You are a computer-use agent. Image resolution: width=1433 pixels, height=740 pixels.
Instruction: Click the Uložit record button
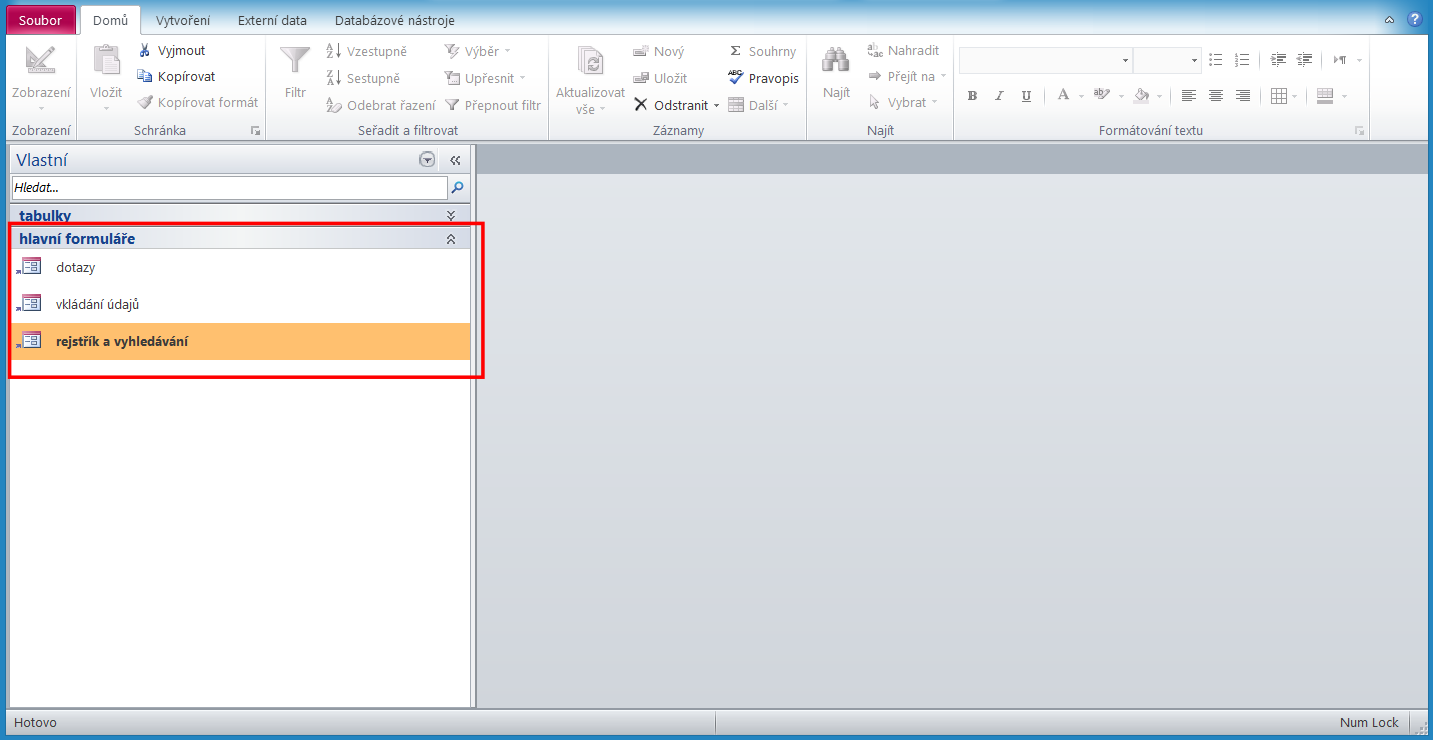659,78
